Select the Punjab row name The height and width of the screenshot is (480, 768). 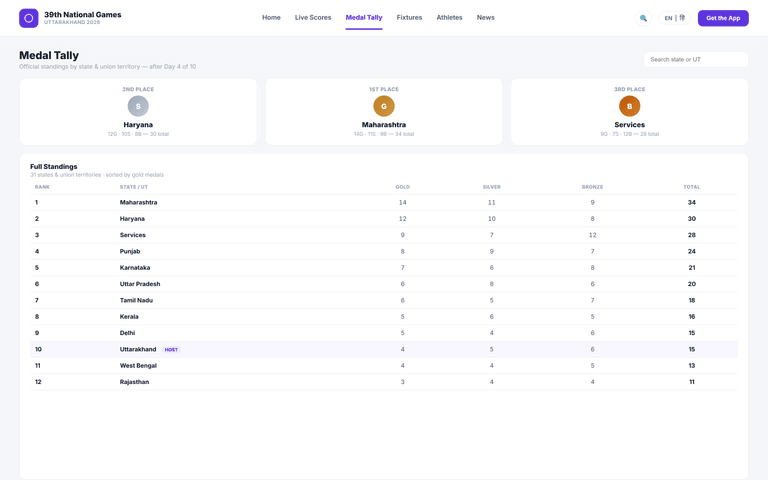[130, 251]
